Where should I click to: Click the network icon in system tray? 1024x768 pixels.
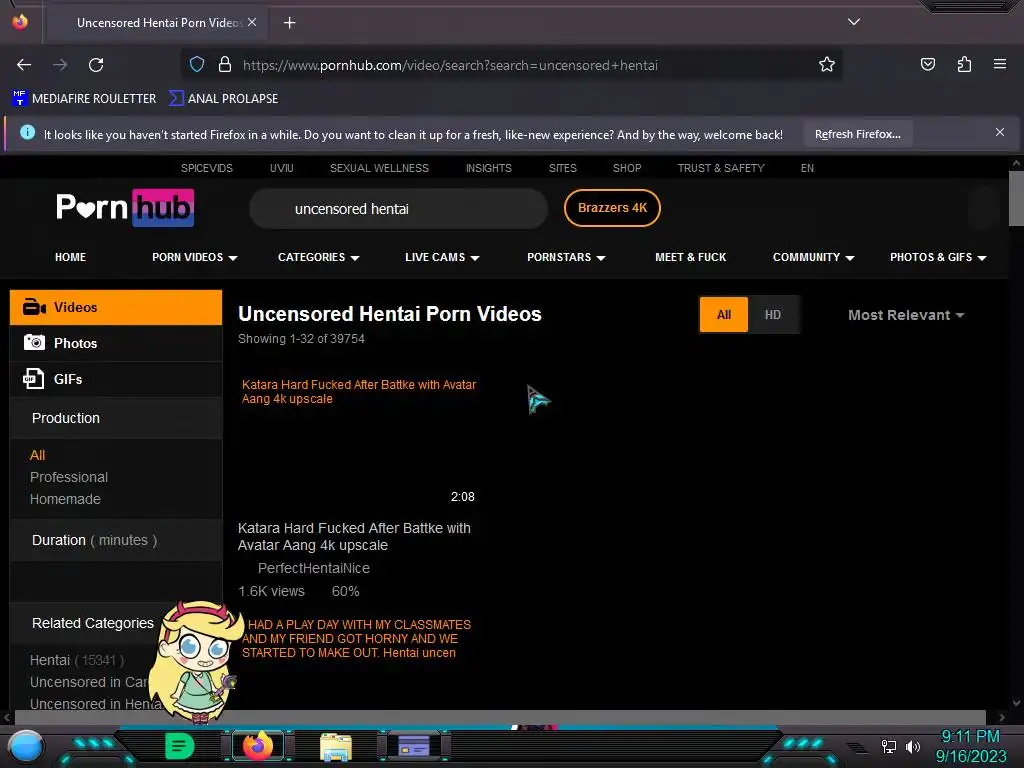click(888, 746)
